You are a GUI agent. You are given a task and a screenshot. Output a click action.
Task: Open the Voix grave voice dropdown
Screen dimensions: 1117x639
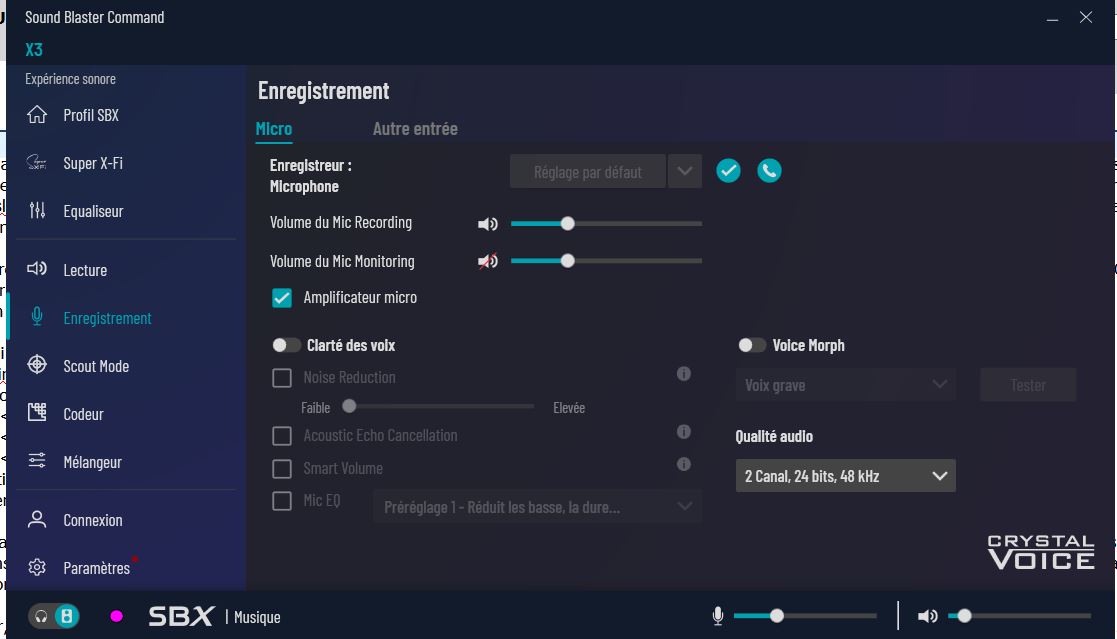(x=845, y=385)
